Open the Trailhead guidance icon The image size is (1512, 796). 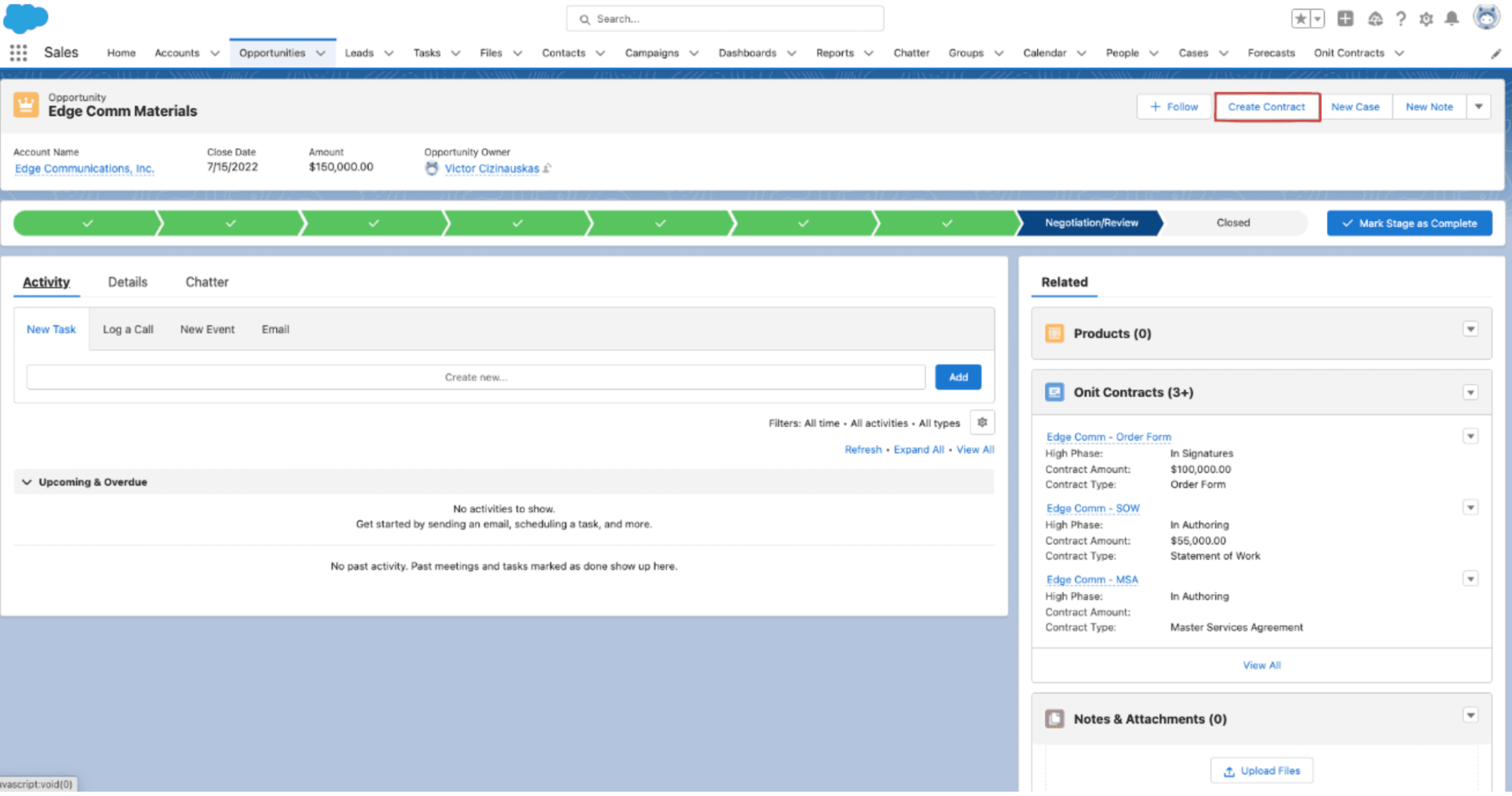click(x=1375, y=19)
